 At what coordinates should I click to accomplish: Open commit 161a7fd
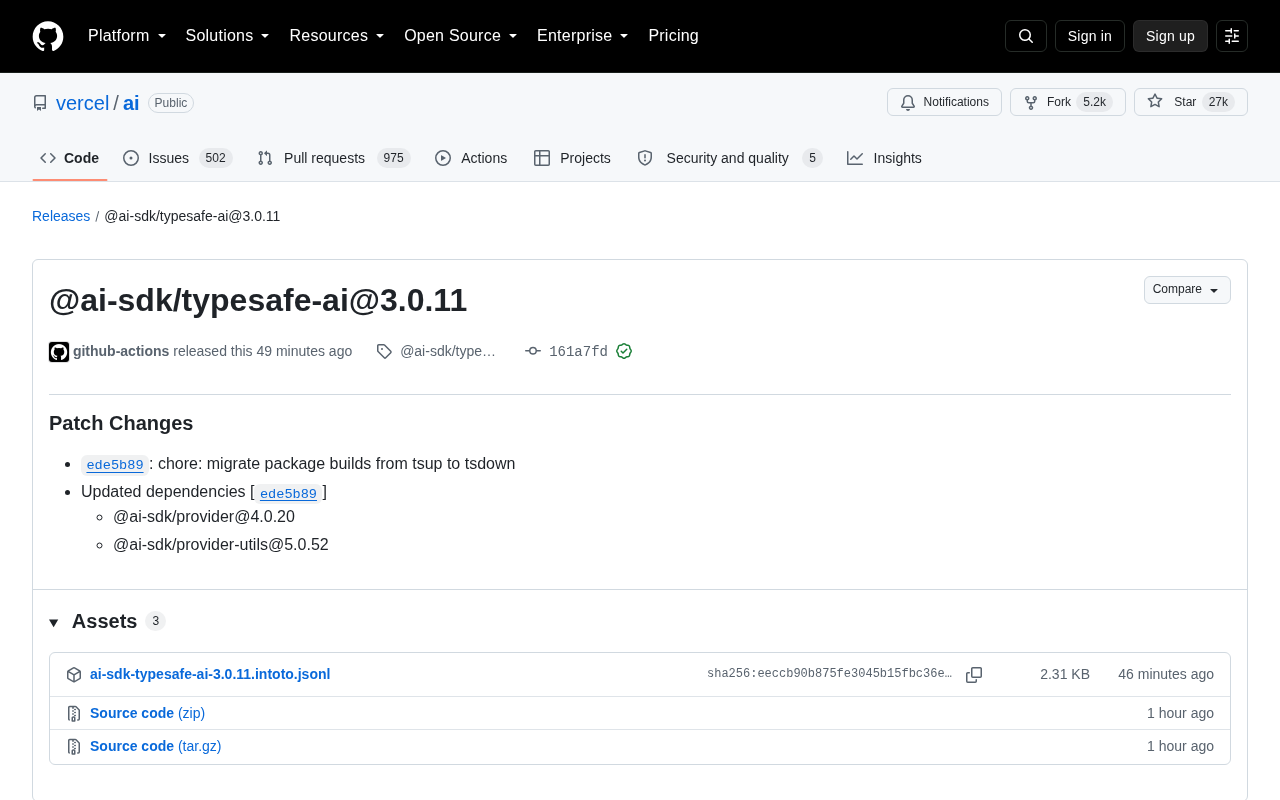click(578, 352)
